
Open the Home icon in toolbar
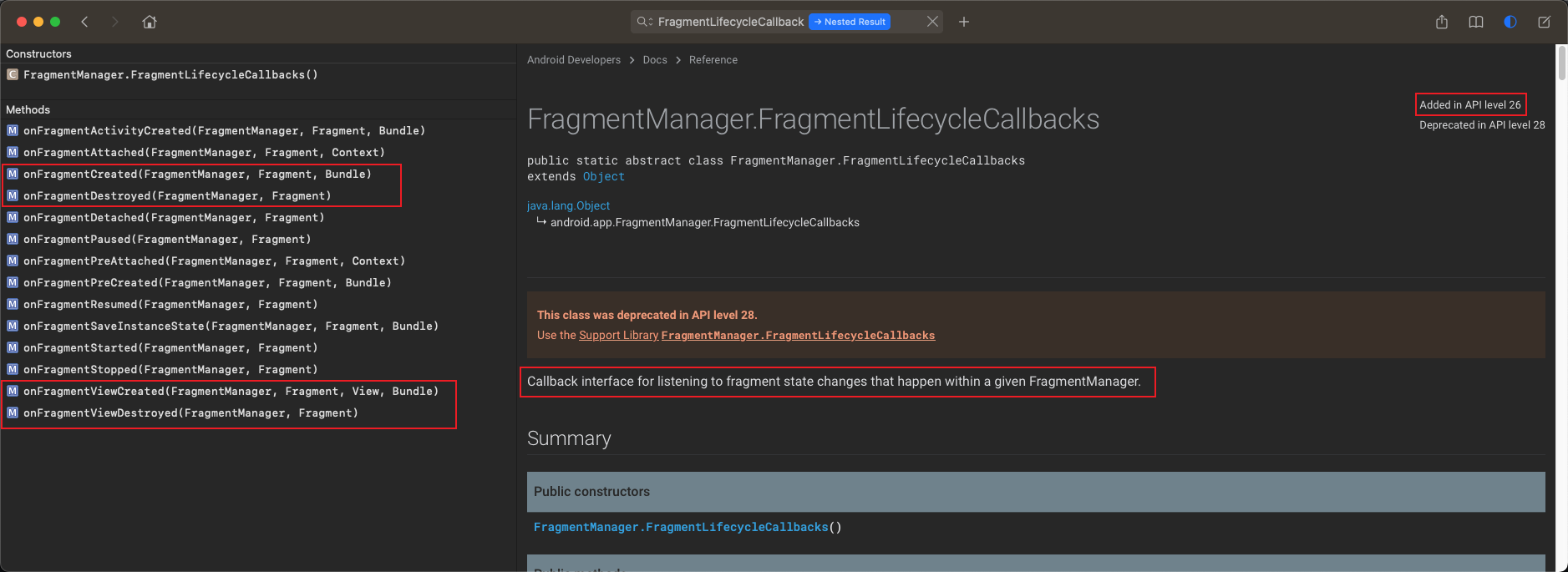[x=150, y=22]
